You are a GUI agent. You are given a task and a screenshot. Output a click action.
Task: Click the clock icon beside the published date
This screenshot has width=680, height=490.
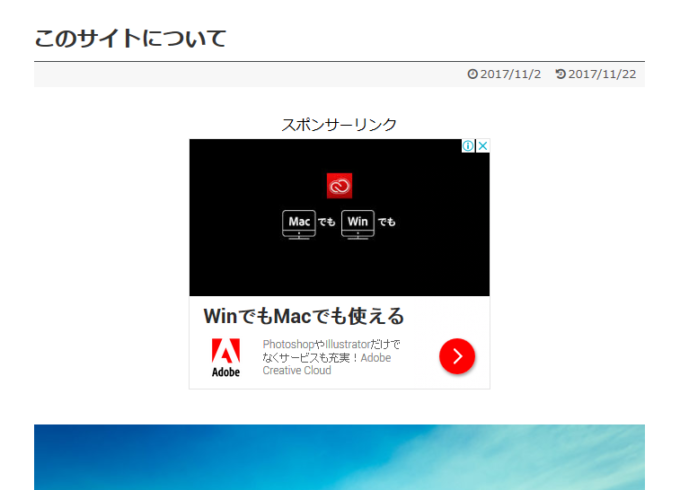(x=472, y=74)
